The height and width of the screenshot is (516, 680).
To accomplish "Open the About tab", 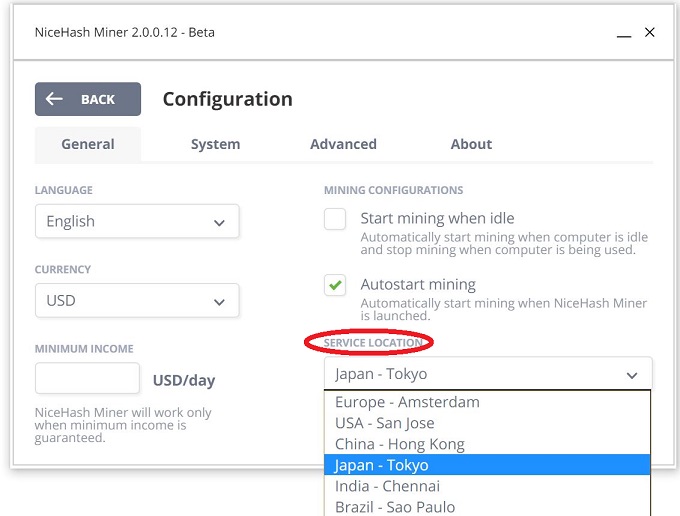I will (x=471, y=144).
